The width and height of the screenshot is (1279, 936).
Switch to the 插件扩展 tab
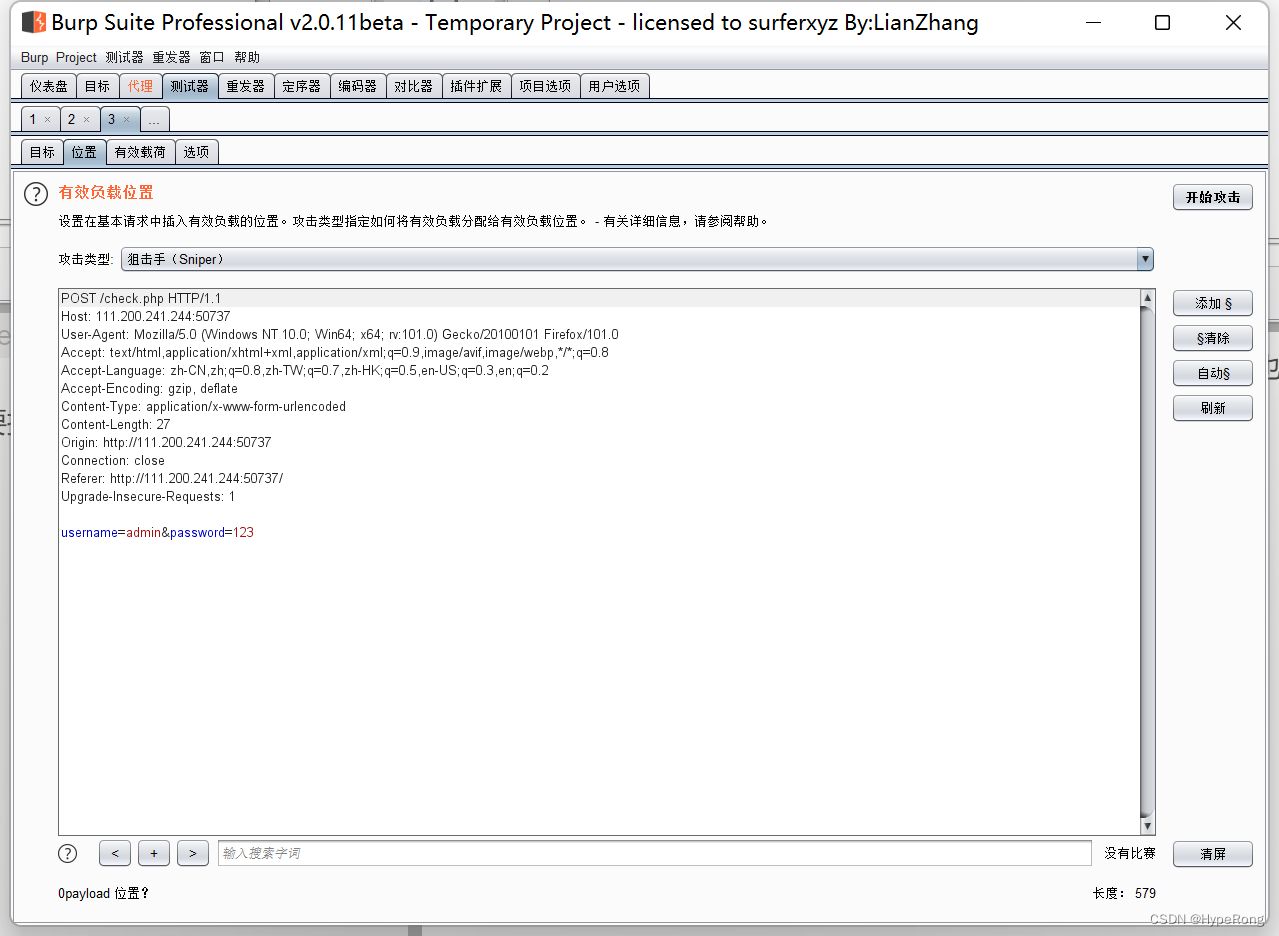coord(476,86)
